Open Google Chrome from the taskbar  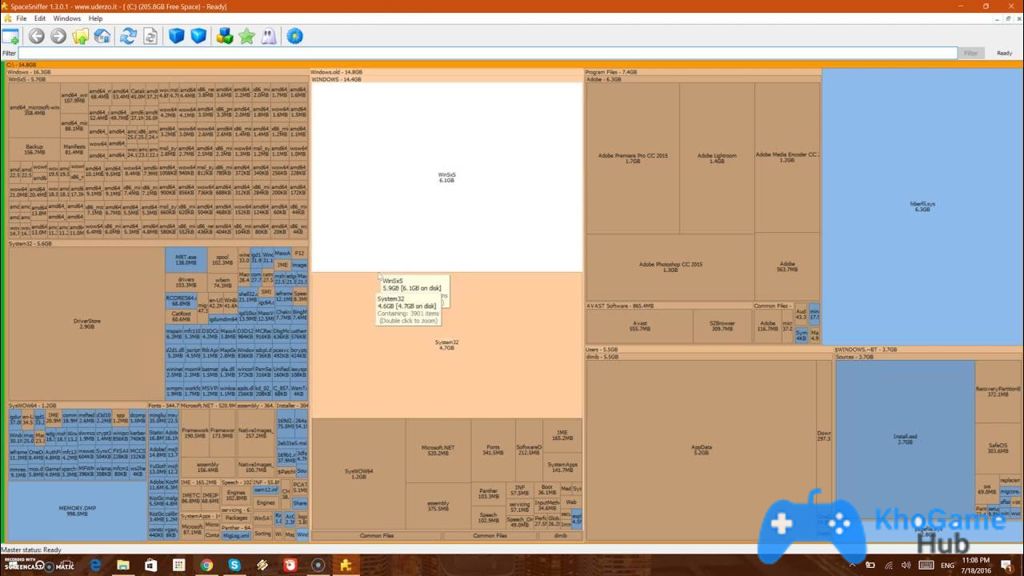[206, 565]
